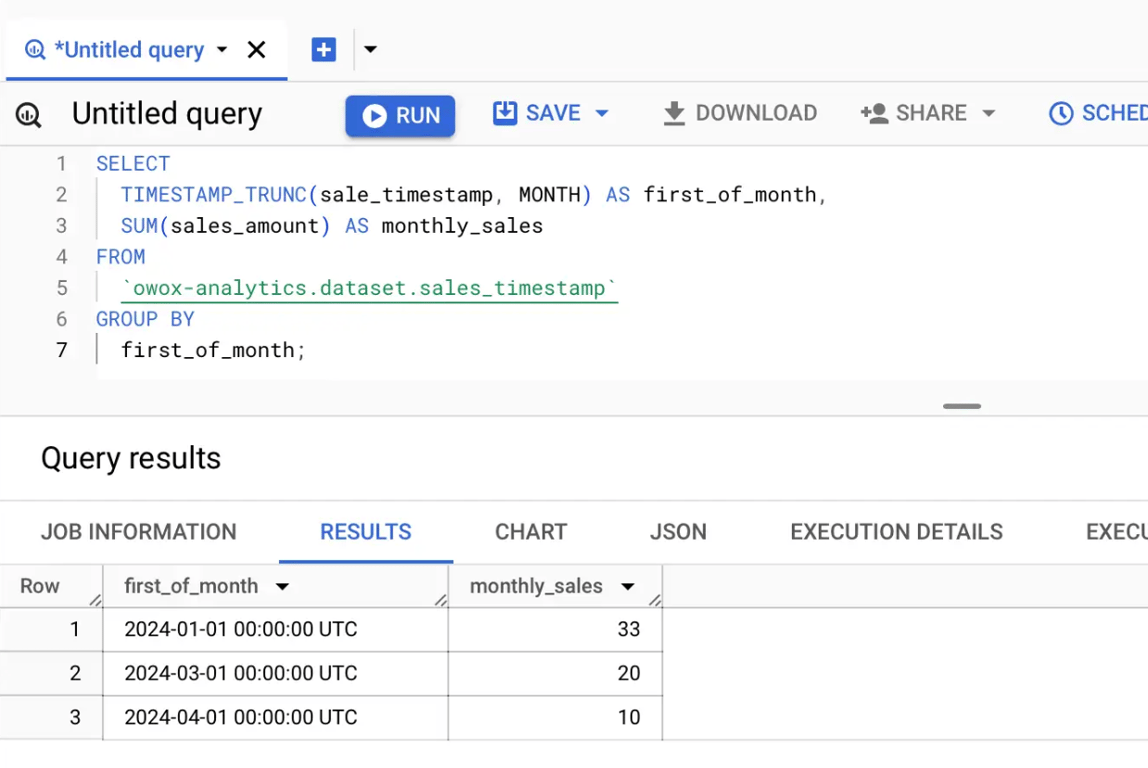
Task: Share the query
Action: click(x=914, y=113)
